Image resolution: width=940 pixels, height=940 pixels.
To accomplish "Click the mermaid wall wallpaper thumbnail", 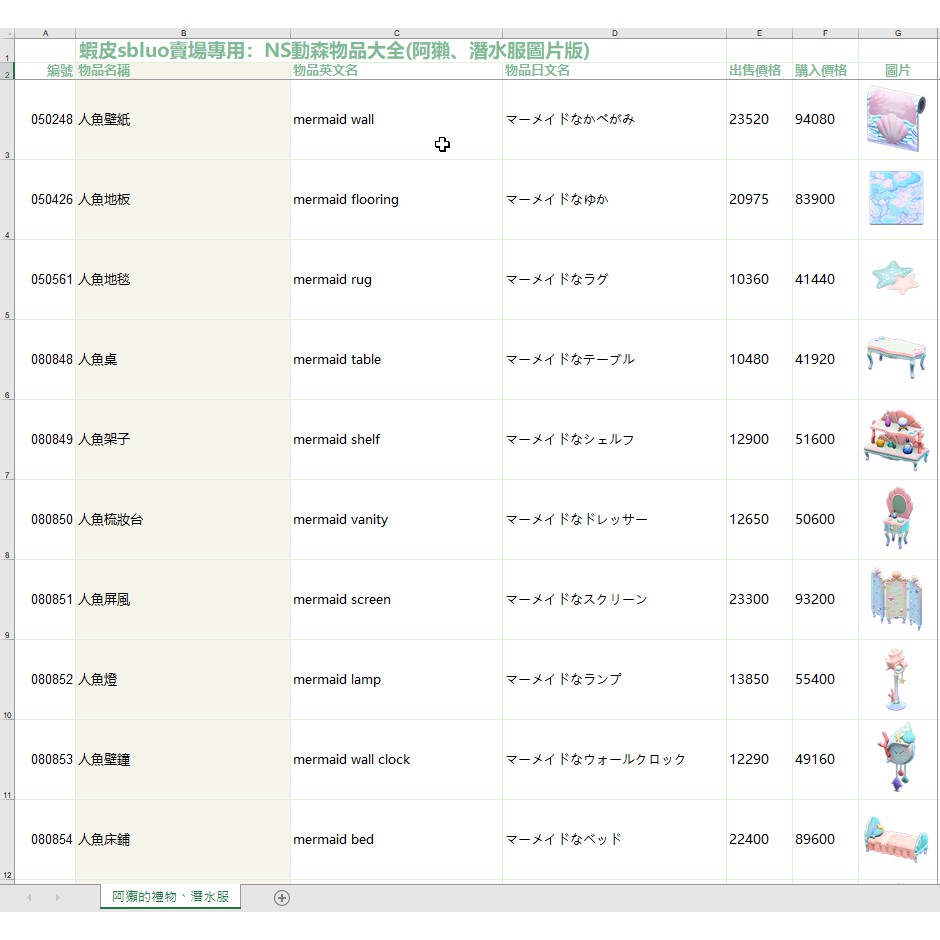I will tap(897, 119).
